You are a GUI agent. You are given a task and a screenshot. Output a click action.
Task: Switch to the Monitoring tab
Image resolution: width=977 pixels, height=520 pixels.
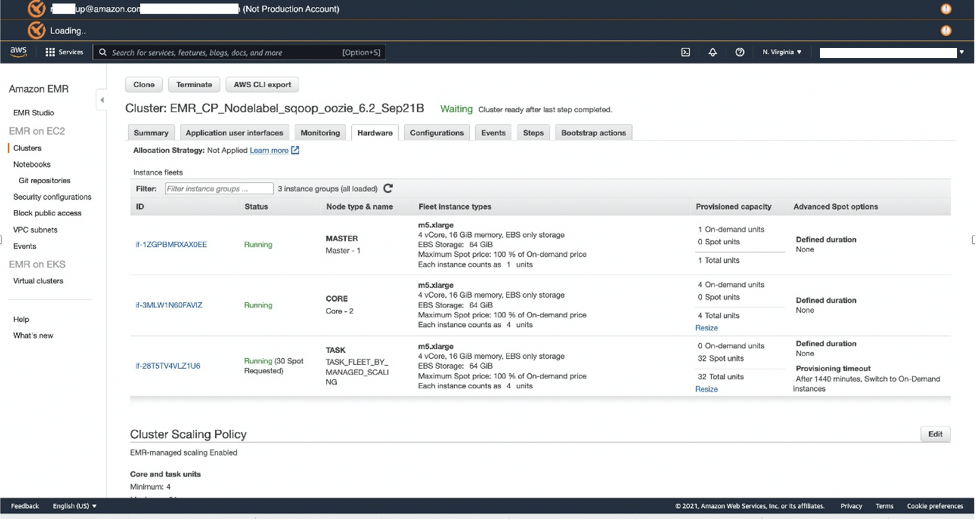pos(320,133)
